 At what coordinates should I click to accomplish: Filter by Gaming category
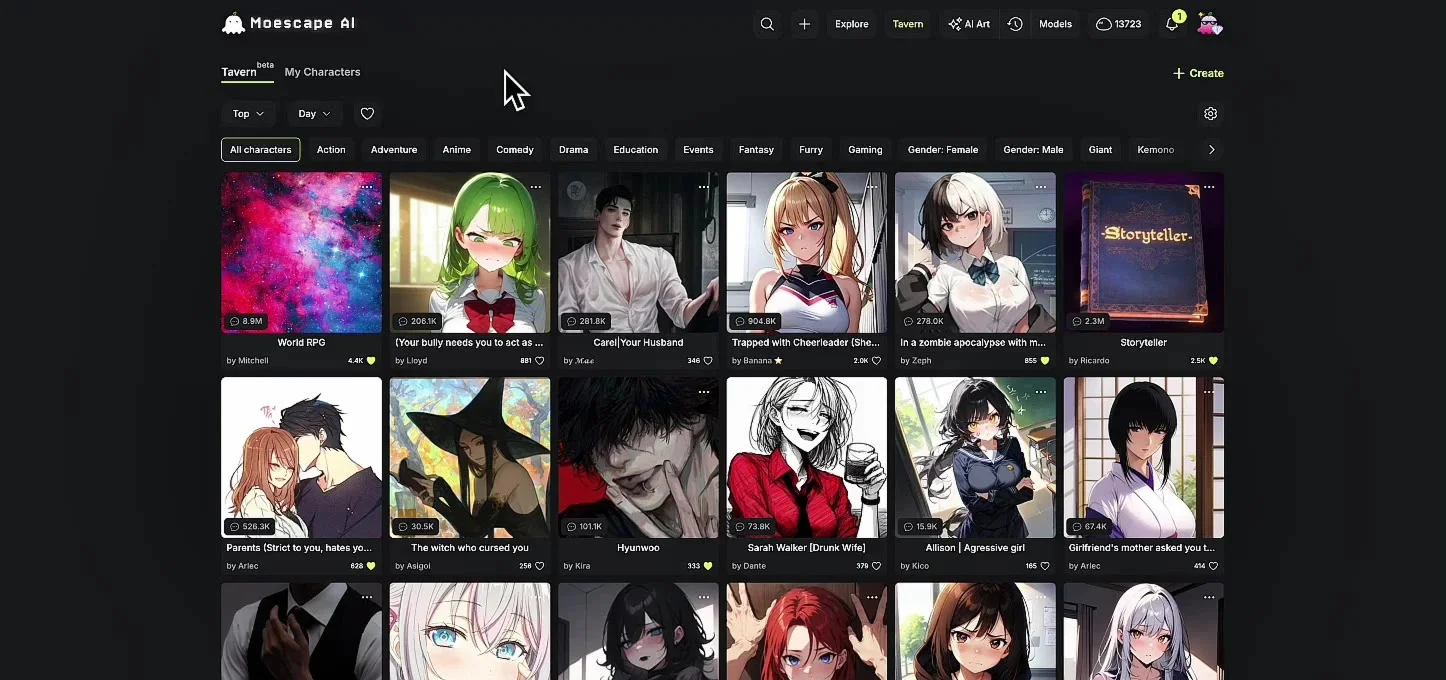865,150
